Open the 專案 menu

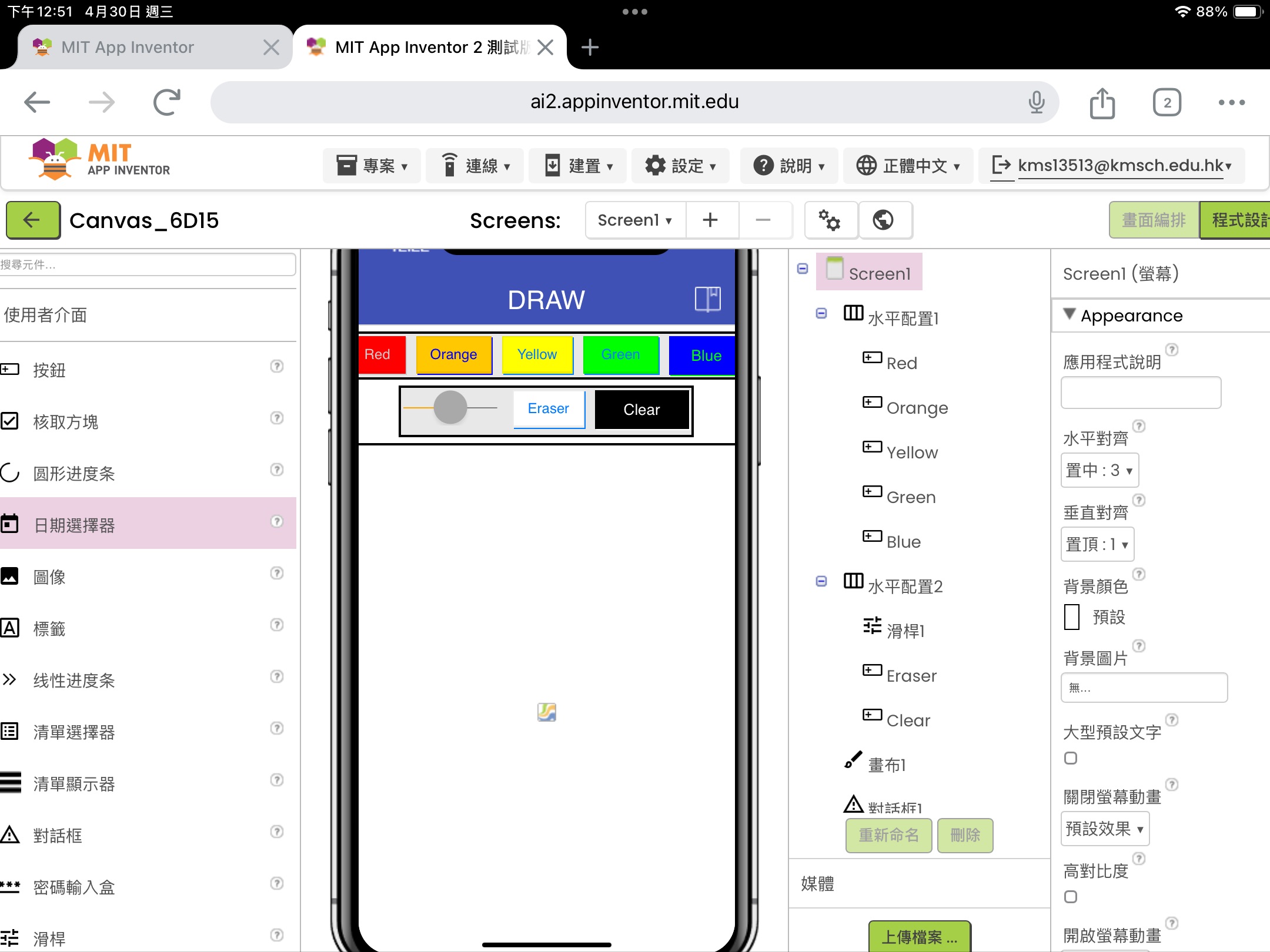(372, 166)
